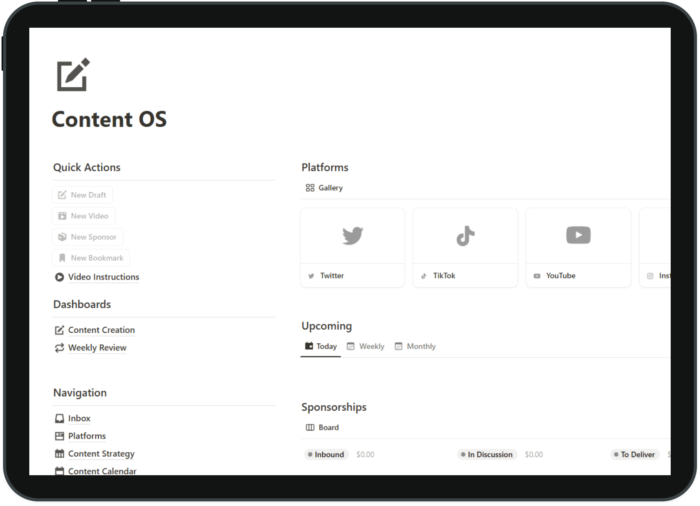Open the Platforms navigation page
This screenshot has width=700, height=506.
(87, 436)
